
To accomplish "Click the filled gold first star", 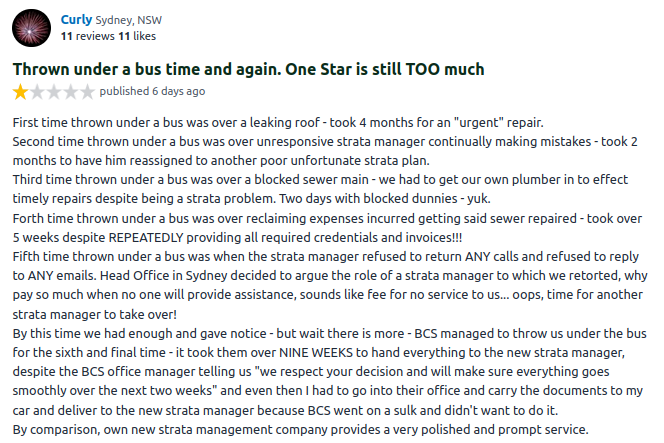I will tap(20, 92).
